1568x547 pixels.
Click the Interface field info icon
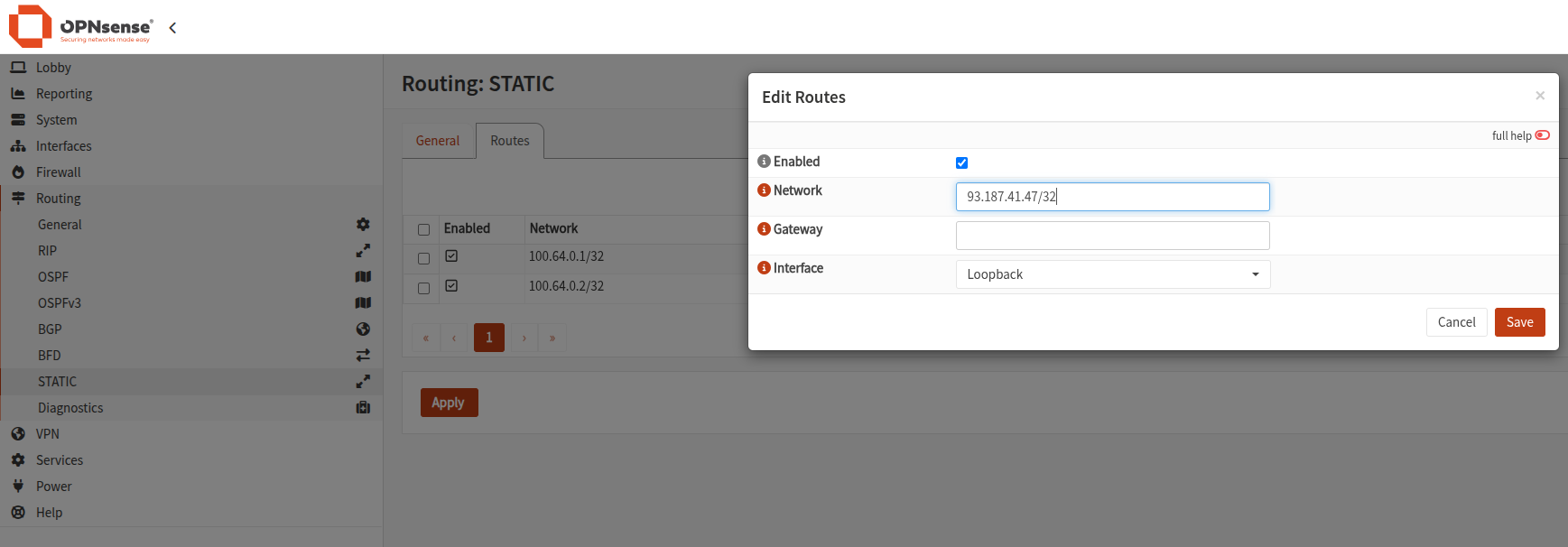pos(764,268)
